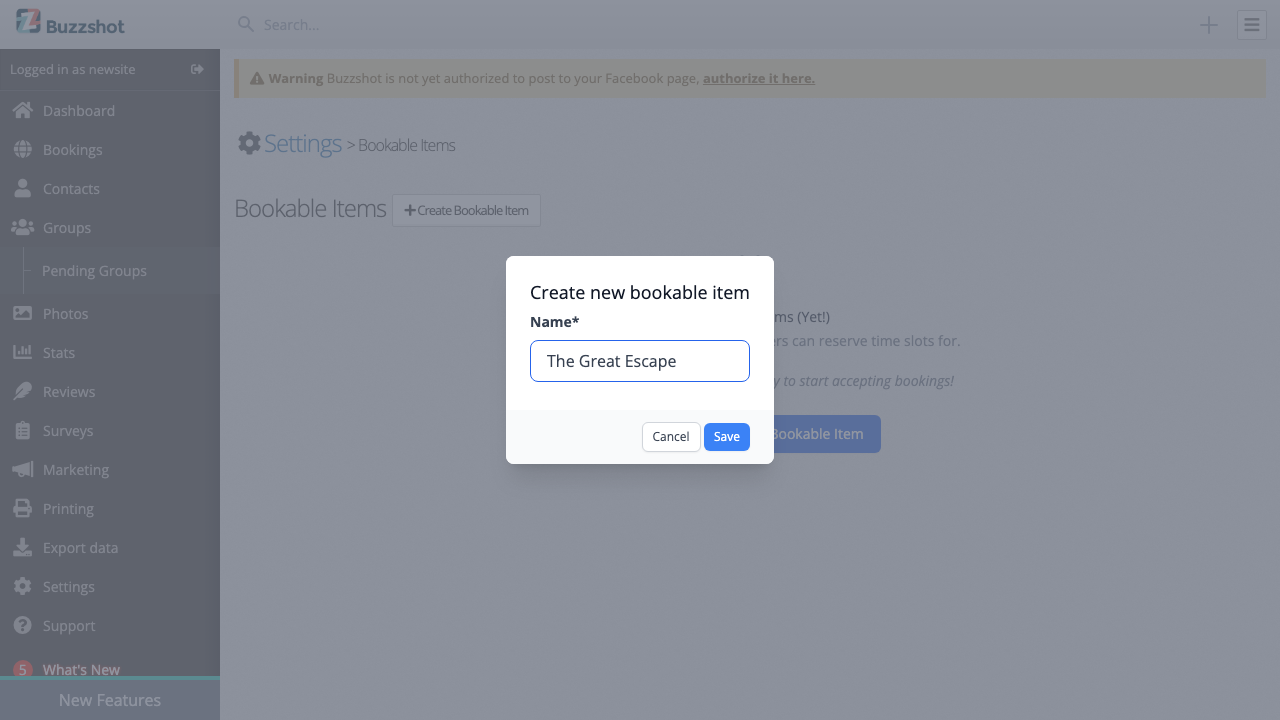Click the Contacts person icon
Image resolution: width=1280 pixels, height=720 pixels.
pos(22,188)
